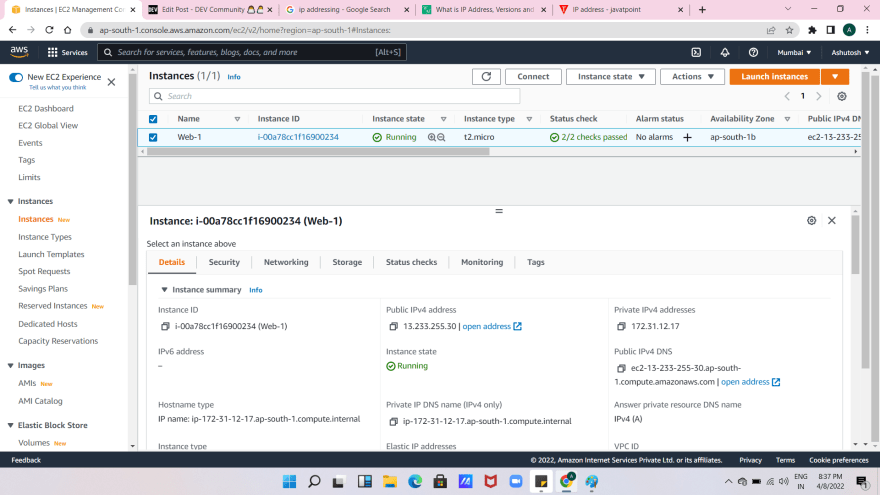Copy public IPv4 address 13.233.255.30

[x=393, y=326]
